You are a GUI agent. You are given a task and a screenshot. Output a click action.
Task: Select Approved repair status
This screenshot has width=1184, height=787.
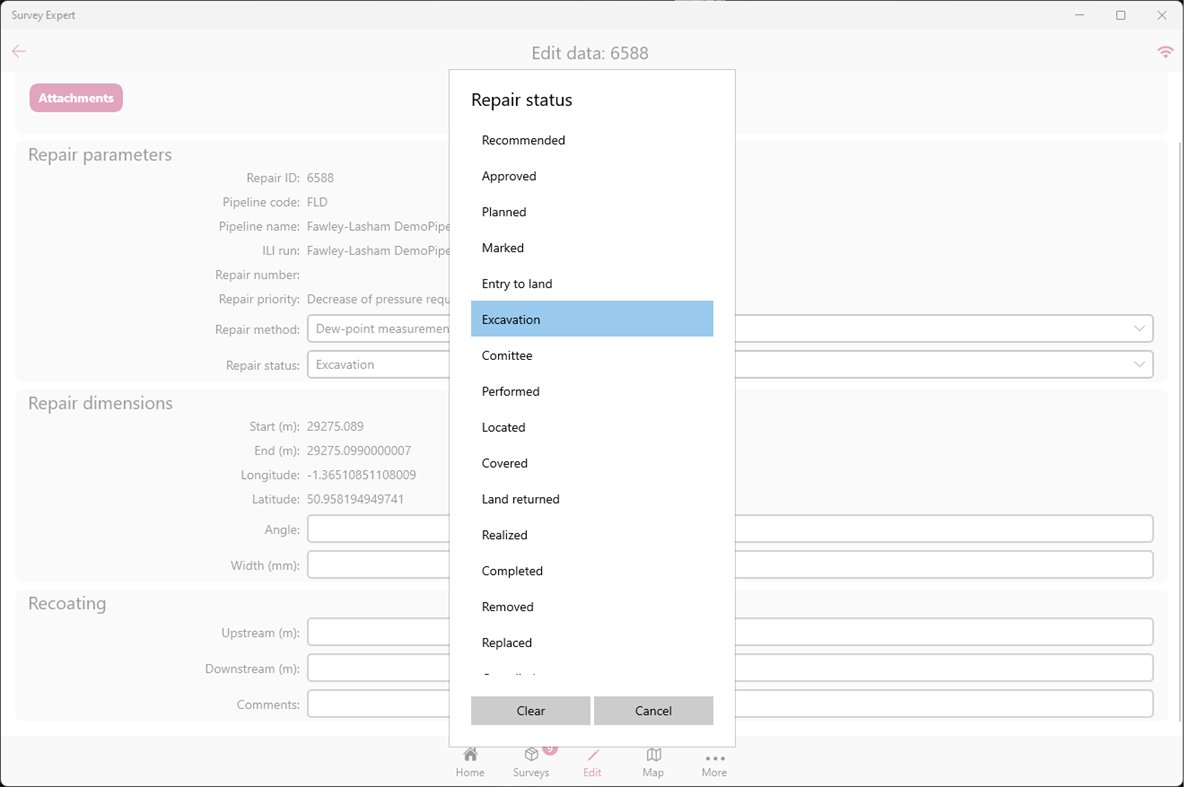(x=592, y=176)
